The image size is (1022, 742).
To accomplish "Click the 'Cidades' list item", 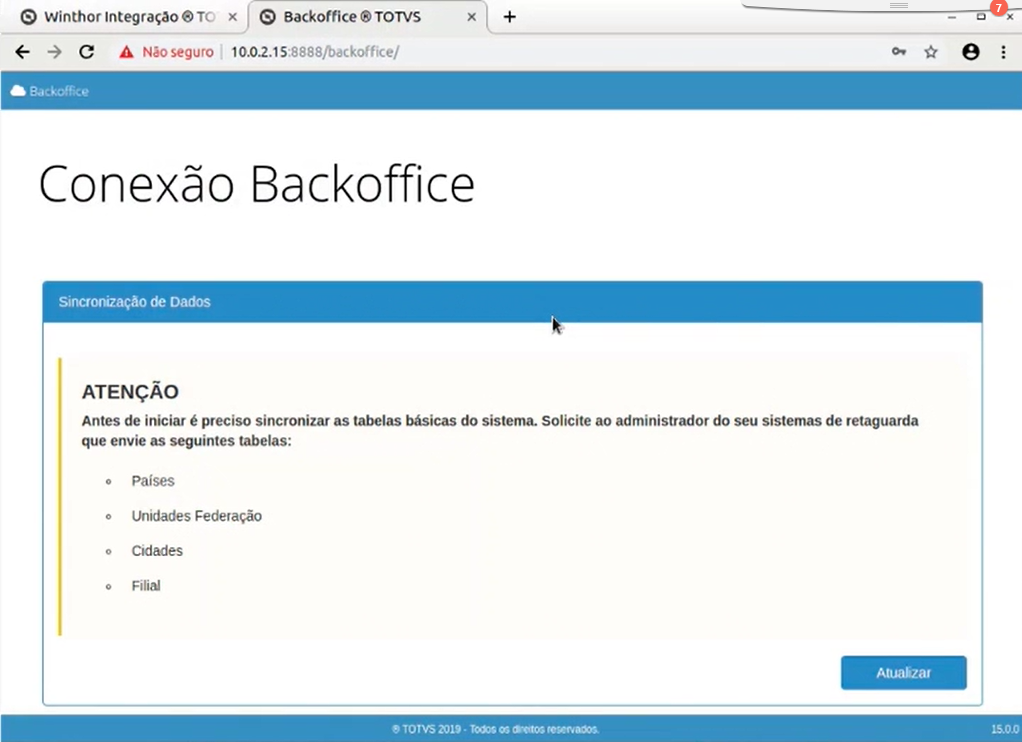I will 157,551.
